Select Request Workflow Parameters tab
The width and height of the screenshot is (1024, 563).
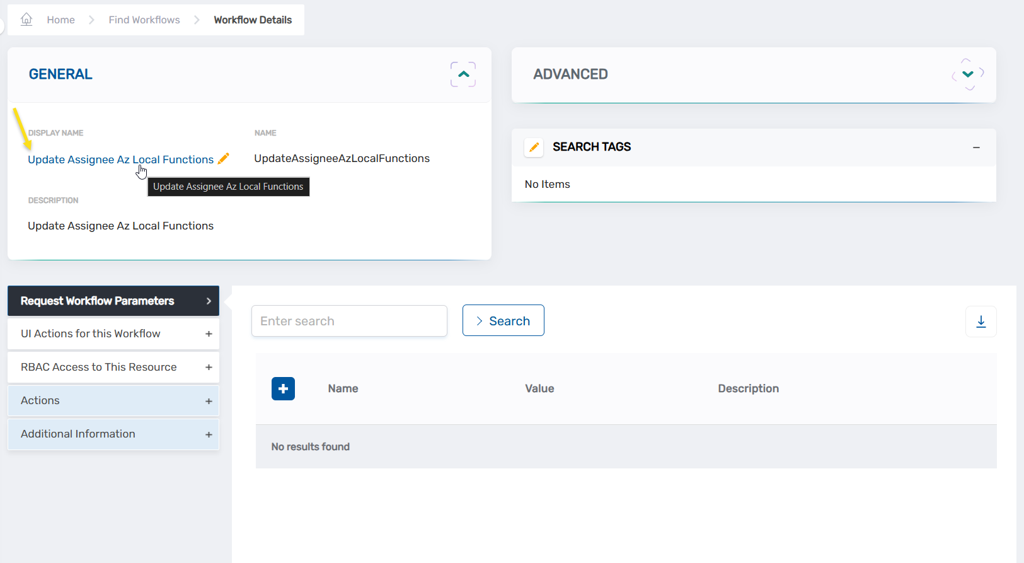(114, 301)
